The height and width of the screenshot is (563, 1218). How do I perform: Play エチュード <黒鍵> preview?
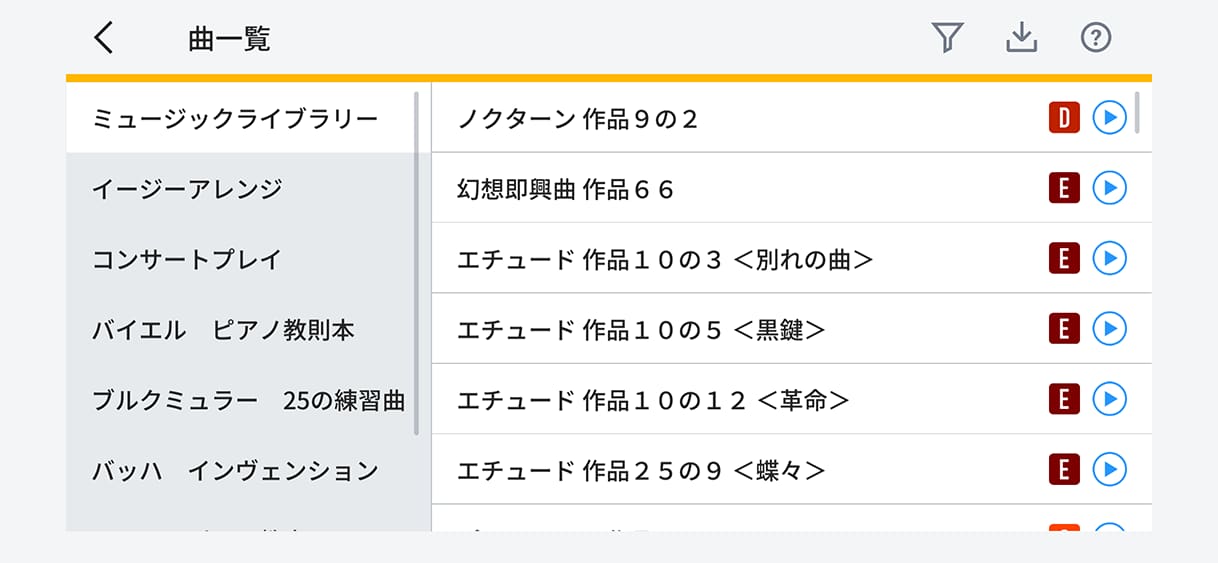[x=1109, y=329]
